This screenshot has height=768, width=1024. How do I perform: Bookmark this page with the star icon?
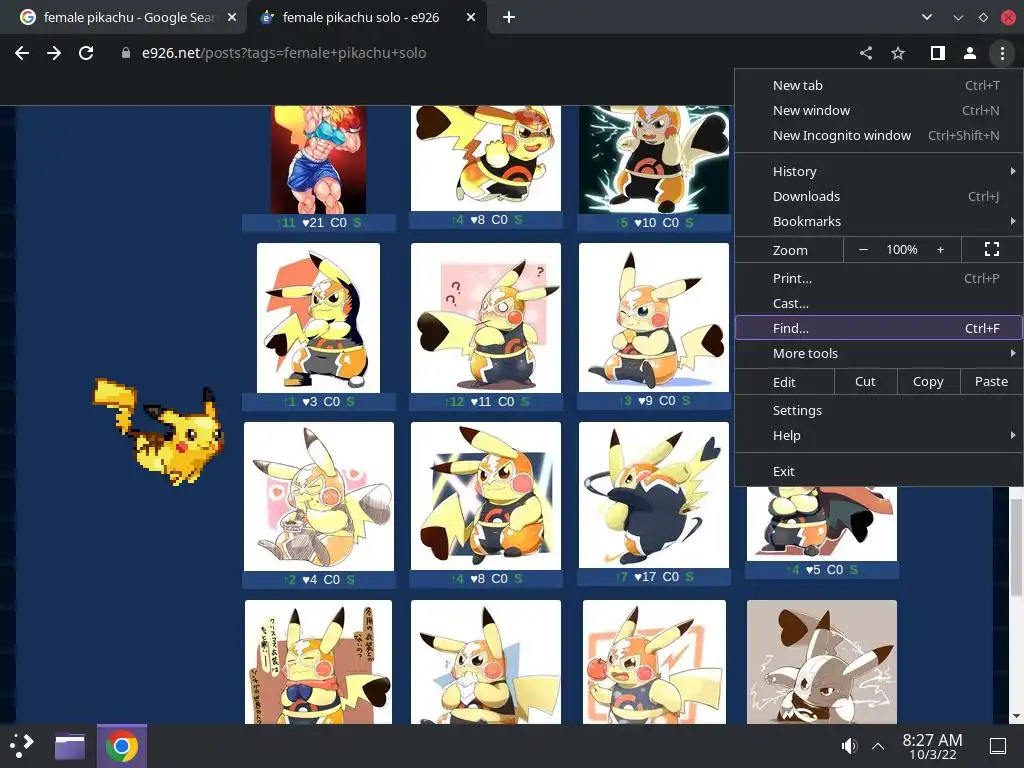pyautogui.click(x=898, y=53)
